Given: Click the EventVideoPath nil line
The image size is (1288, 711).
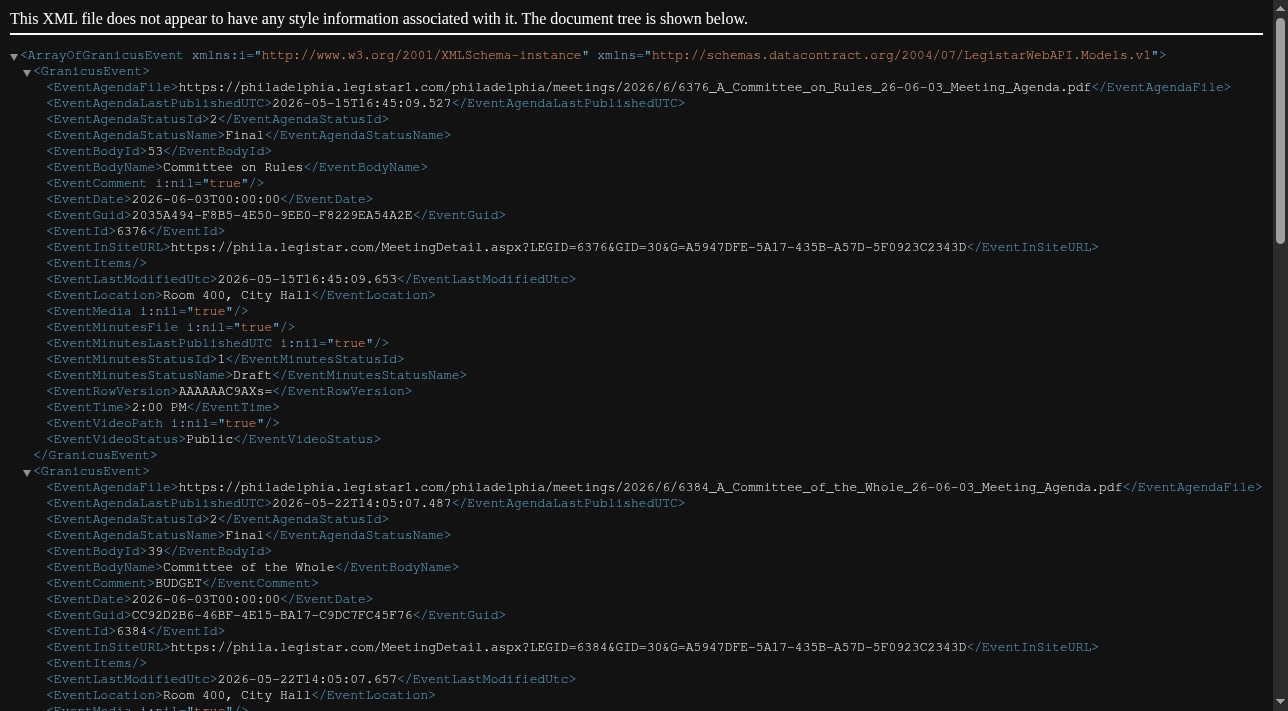Looking at the screenshot, I should pyautogui.click(x=163, y=423).
